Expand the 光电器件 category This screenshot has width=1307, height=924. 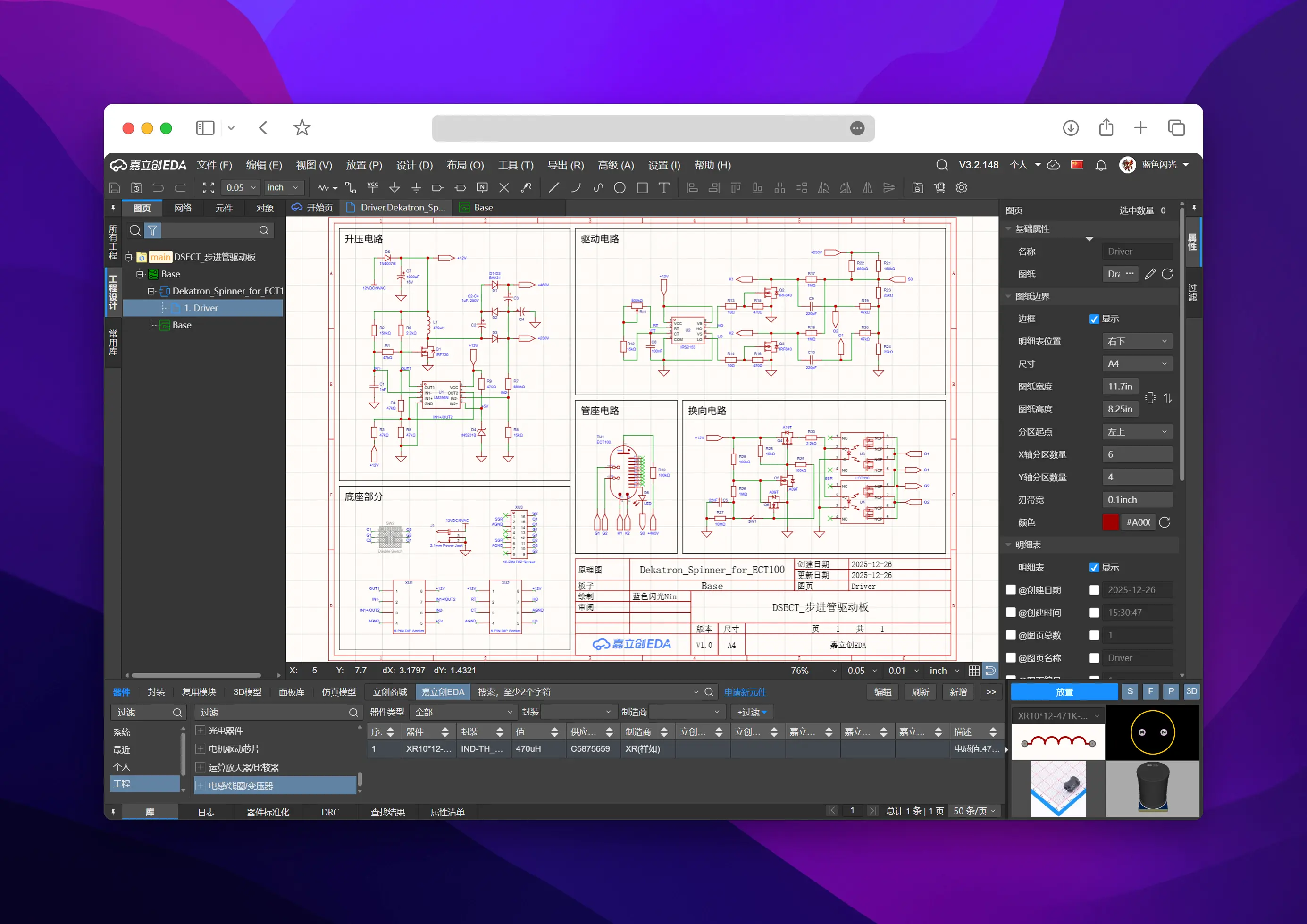point(201,731)
